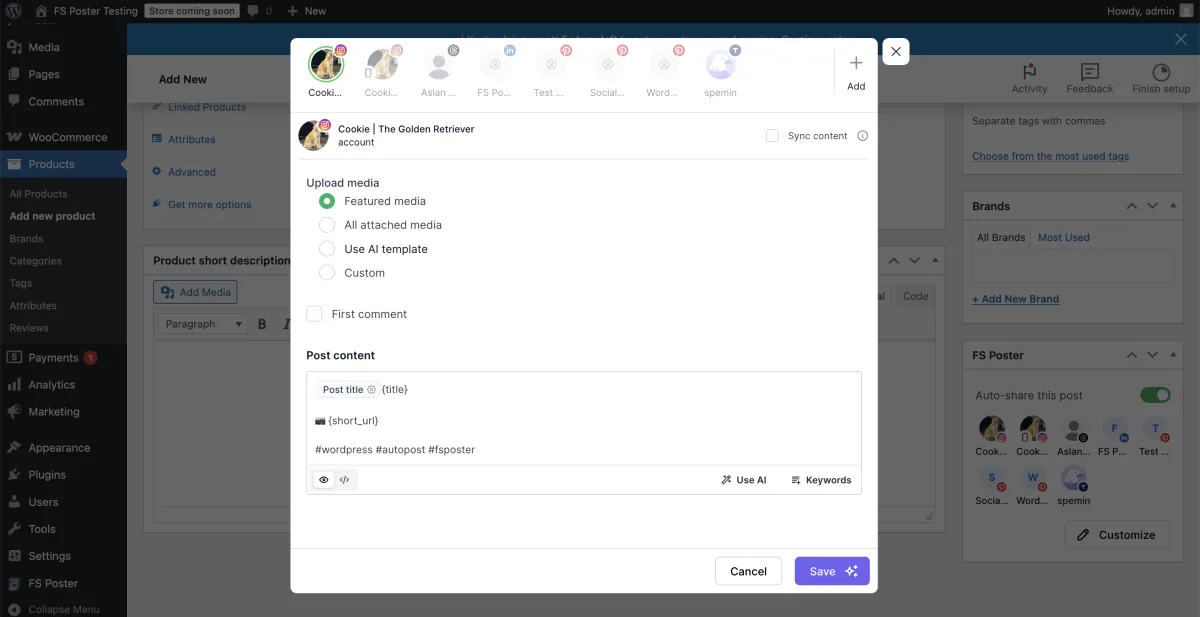Viewport: 1200px width, 617px height.
Task: Collapse the FS Poster panel triangle
Action: click(1172, 355)
